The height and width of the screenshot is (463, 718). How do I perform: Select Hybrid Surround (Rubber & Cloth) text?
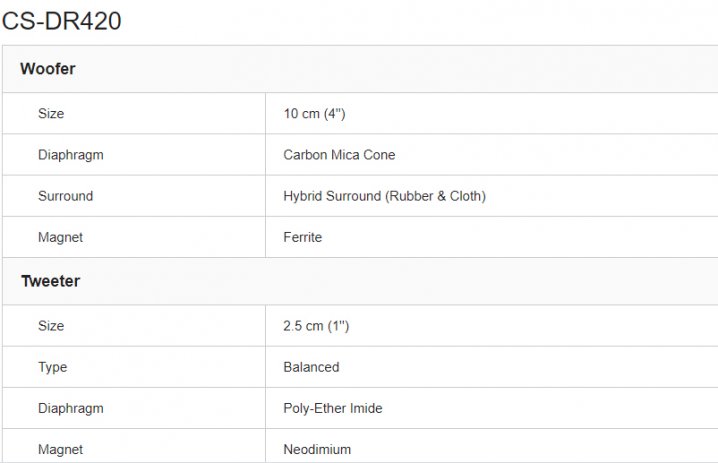coord(384,196)
